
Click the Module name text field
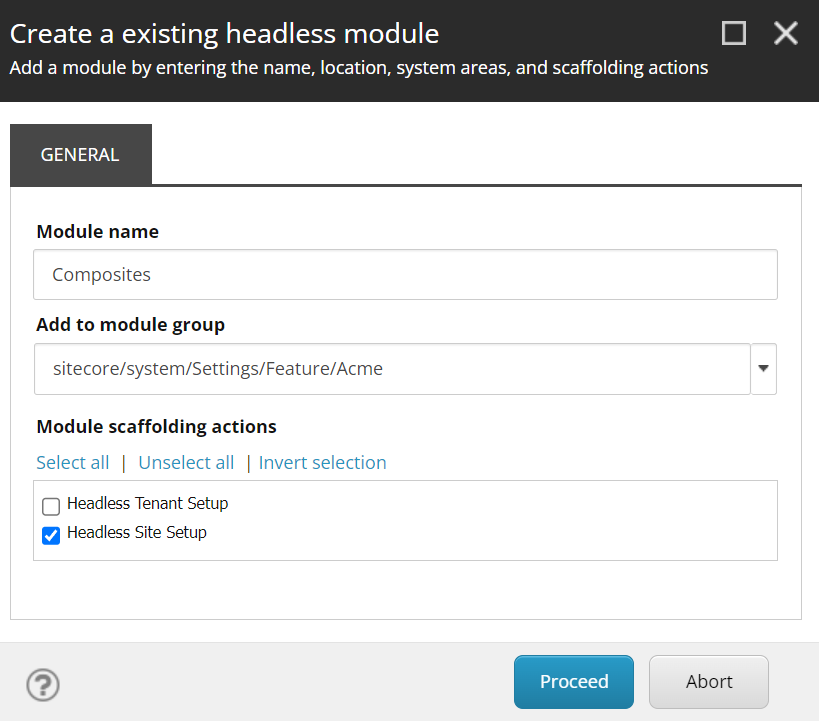tap(405, 275)
